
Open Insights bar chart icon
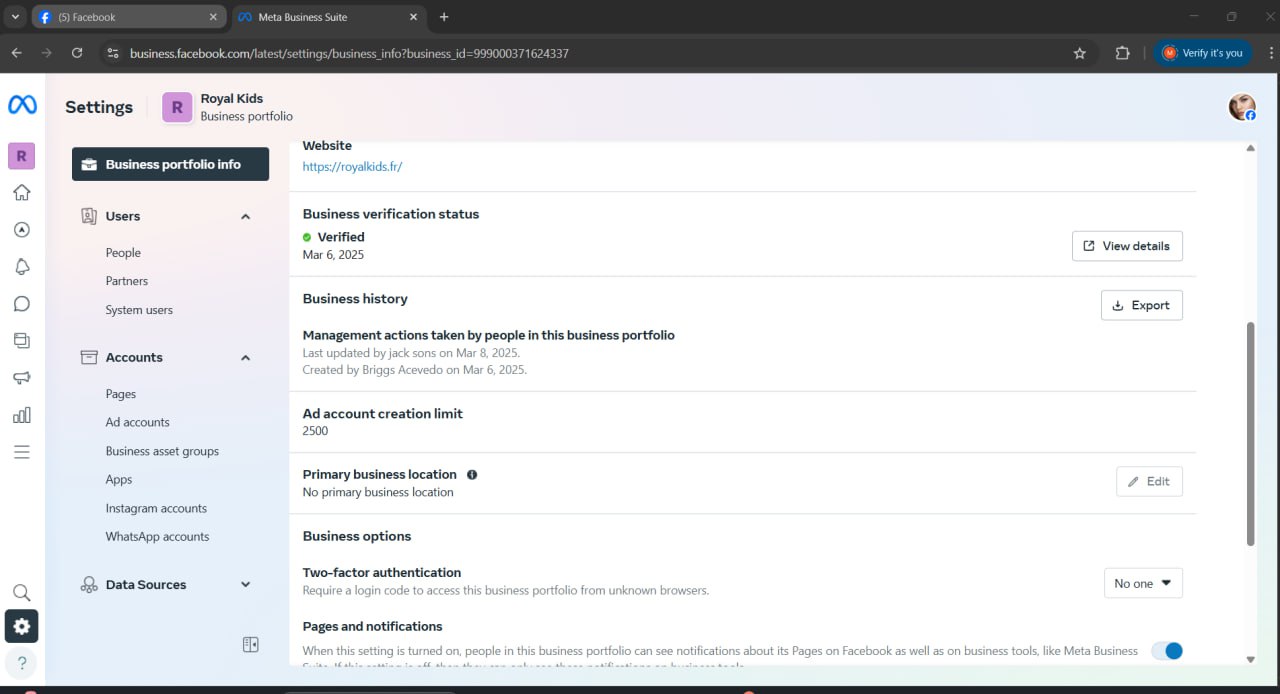click(21, 415)
